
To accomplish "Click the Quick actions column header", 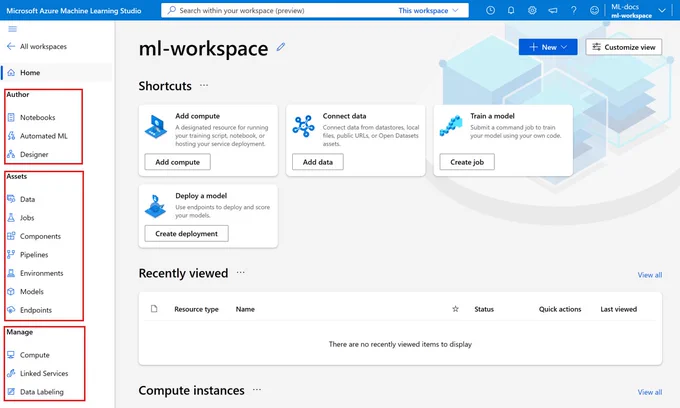I will pyautogui.click(x=560, y=309).
